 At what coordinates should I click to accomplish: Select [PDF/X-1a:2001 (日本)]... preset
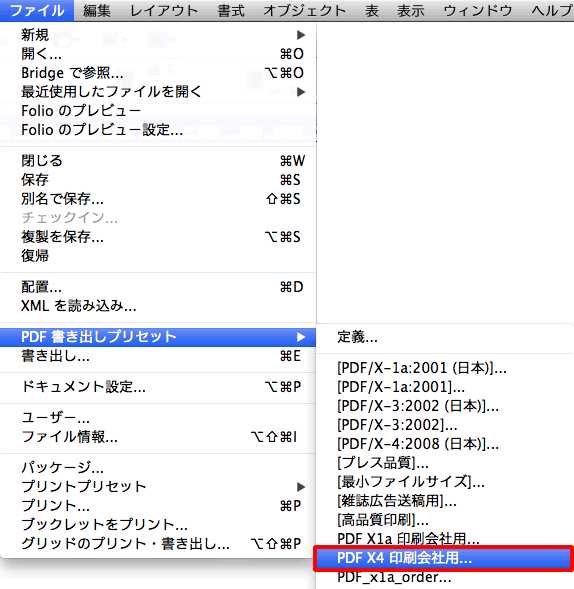pyautogui.click(x=445, y=368)
